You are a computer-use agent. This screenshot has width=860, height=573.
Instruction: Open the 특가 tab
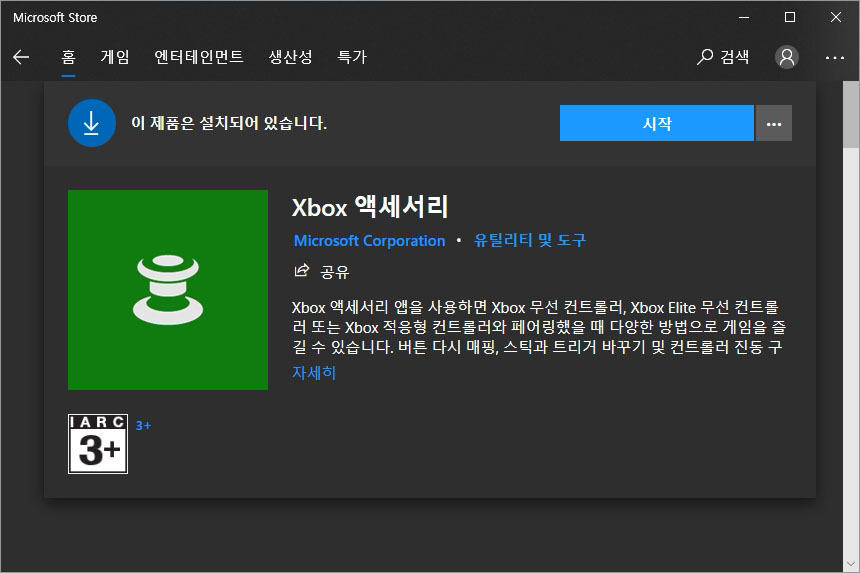point(352,57)
